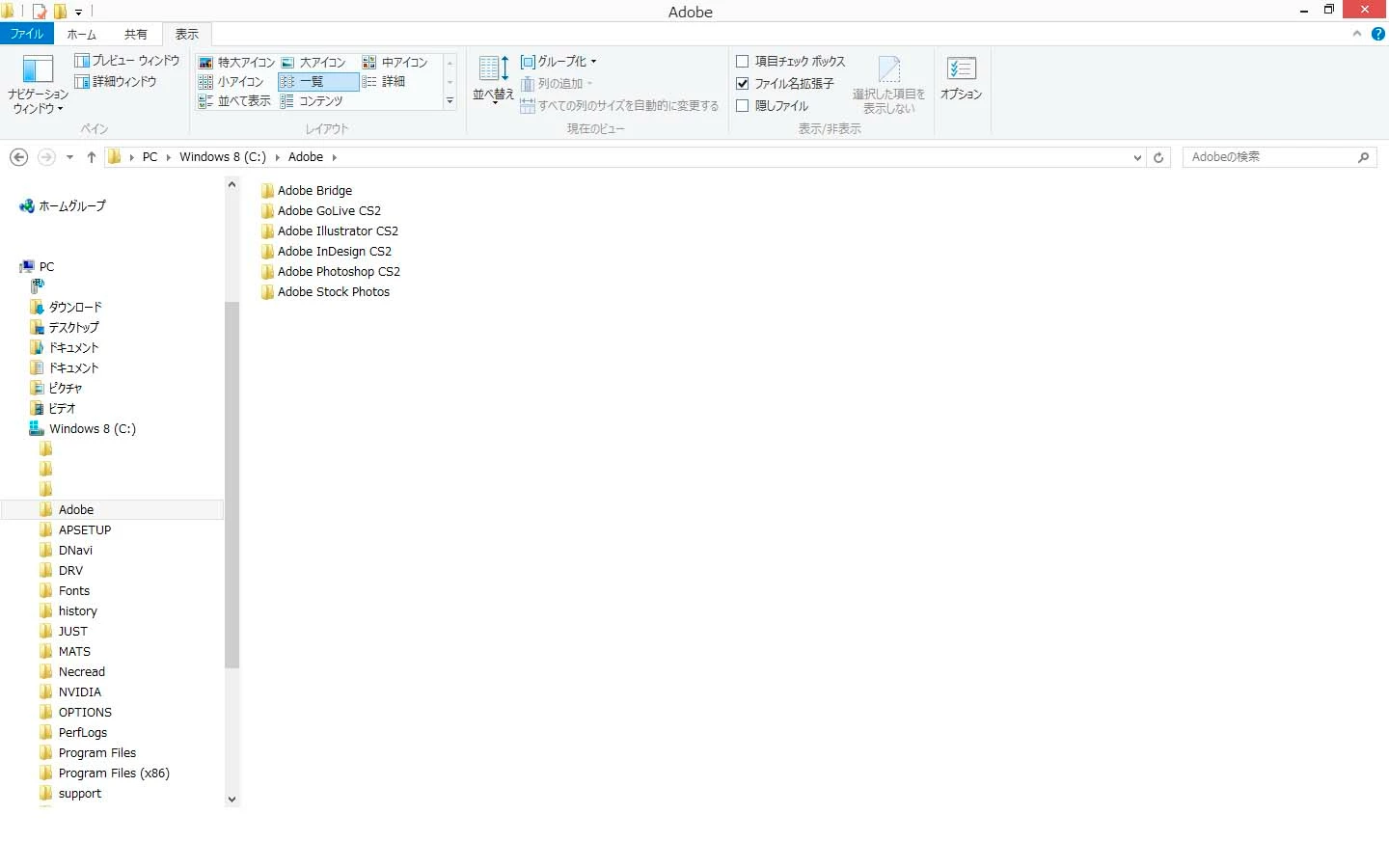The image size is (1389, 868).
Task: Click the Help question mark icon
Action: coord(1377,34)
